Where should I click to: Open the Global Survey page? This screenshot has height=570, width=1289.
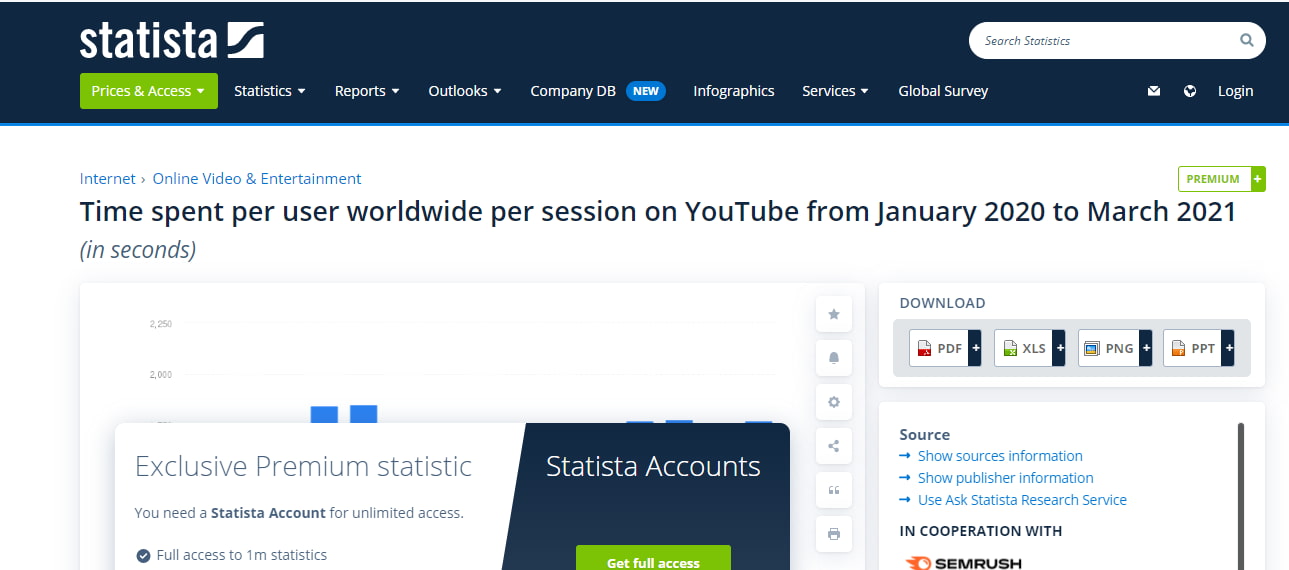point(943,91)
